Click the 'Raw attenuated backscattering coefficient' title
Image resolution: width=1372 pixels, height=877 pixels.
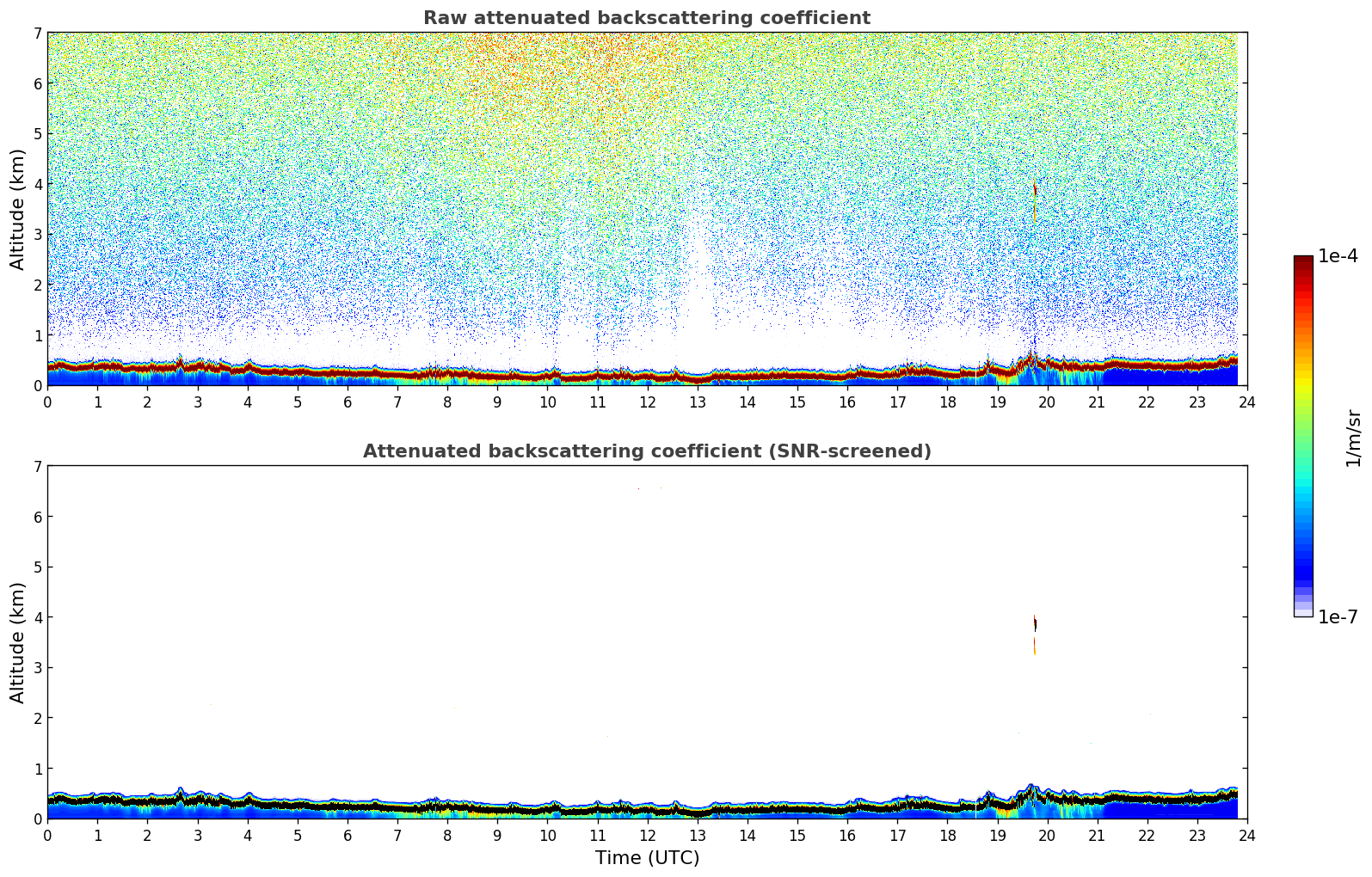[647, 18]
